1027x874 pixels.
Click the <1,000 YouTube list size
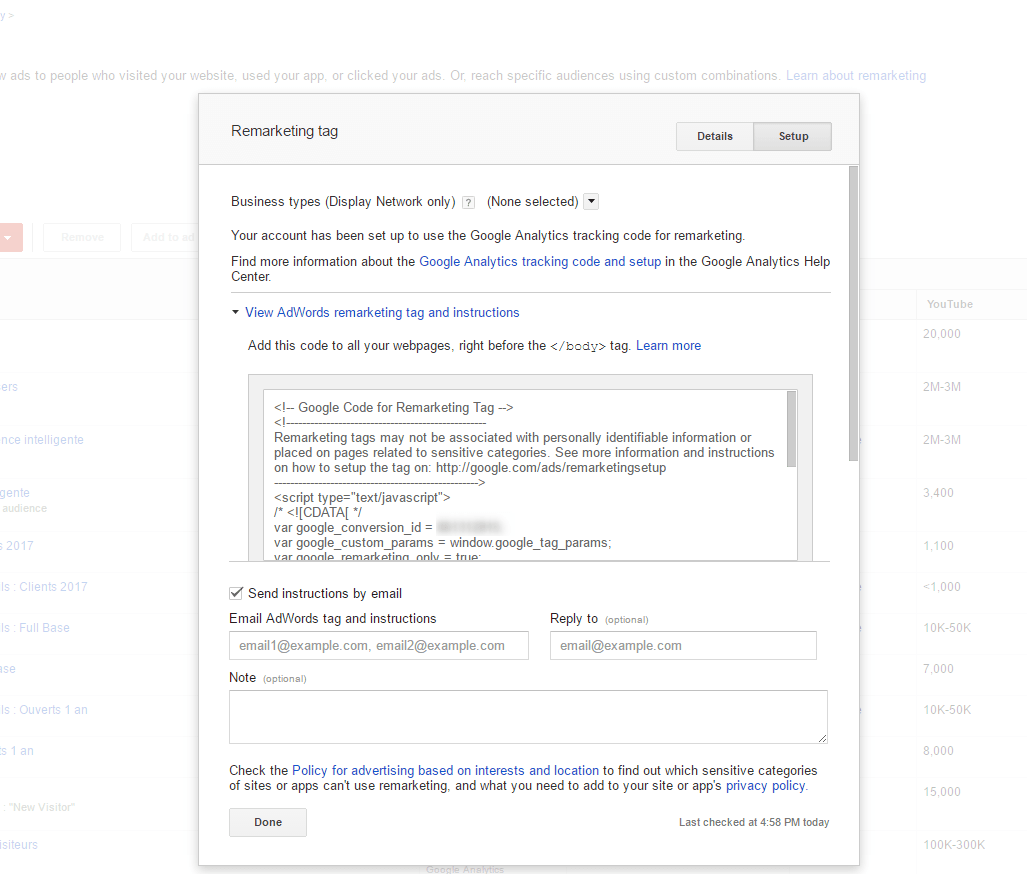pyautogui.click(x=941, y=587)
